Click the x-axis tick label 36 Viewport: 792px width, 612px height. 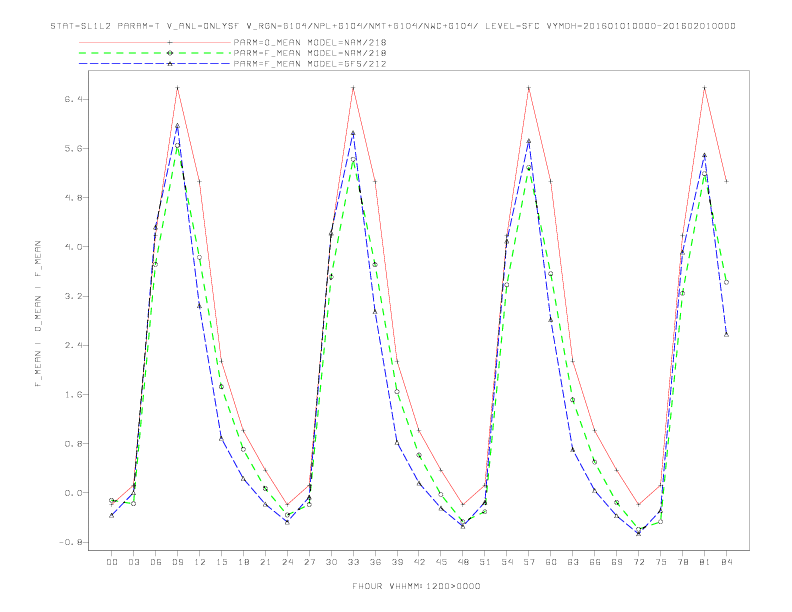tap(375, 562)
